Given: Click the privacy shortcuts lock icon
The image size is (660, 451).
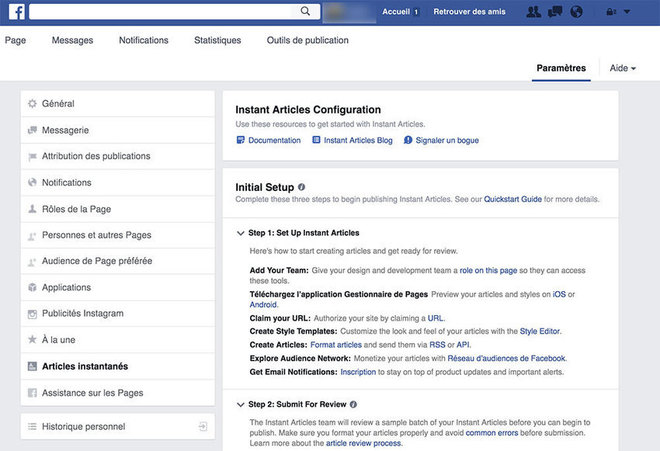Looking at the screenshot, I should click(x=610, y=12).
